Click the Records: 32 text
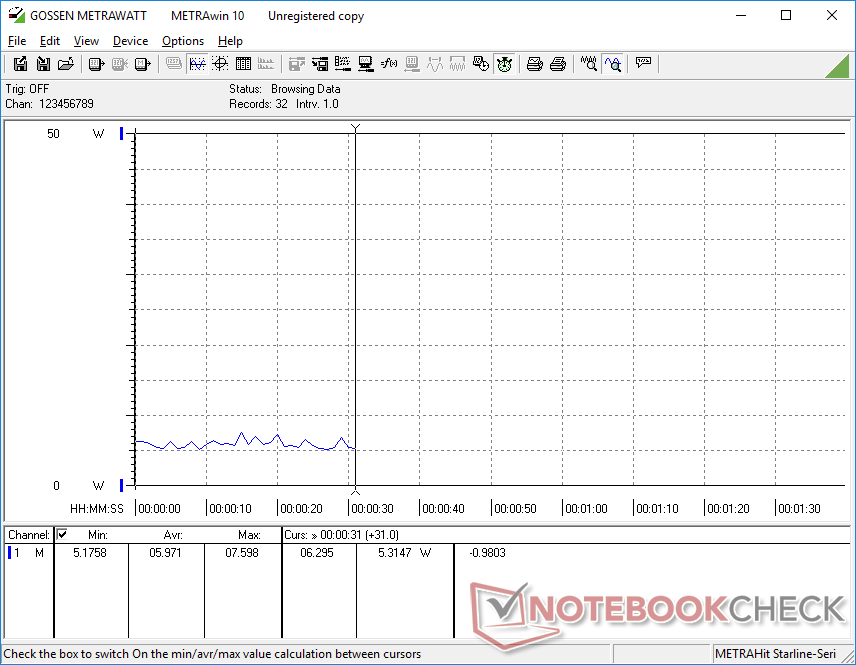The image size is (856, 665). 258,104
